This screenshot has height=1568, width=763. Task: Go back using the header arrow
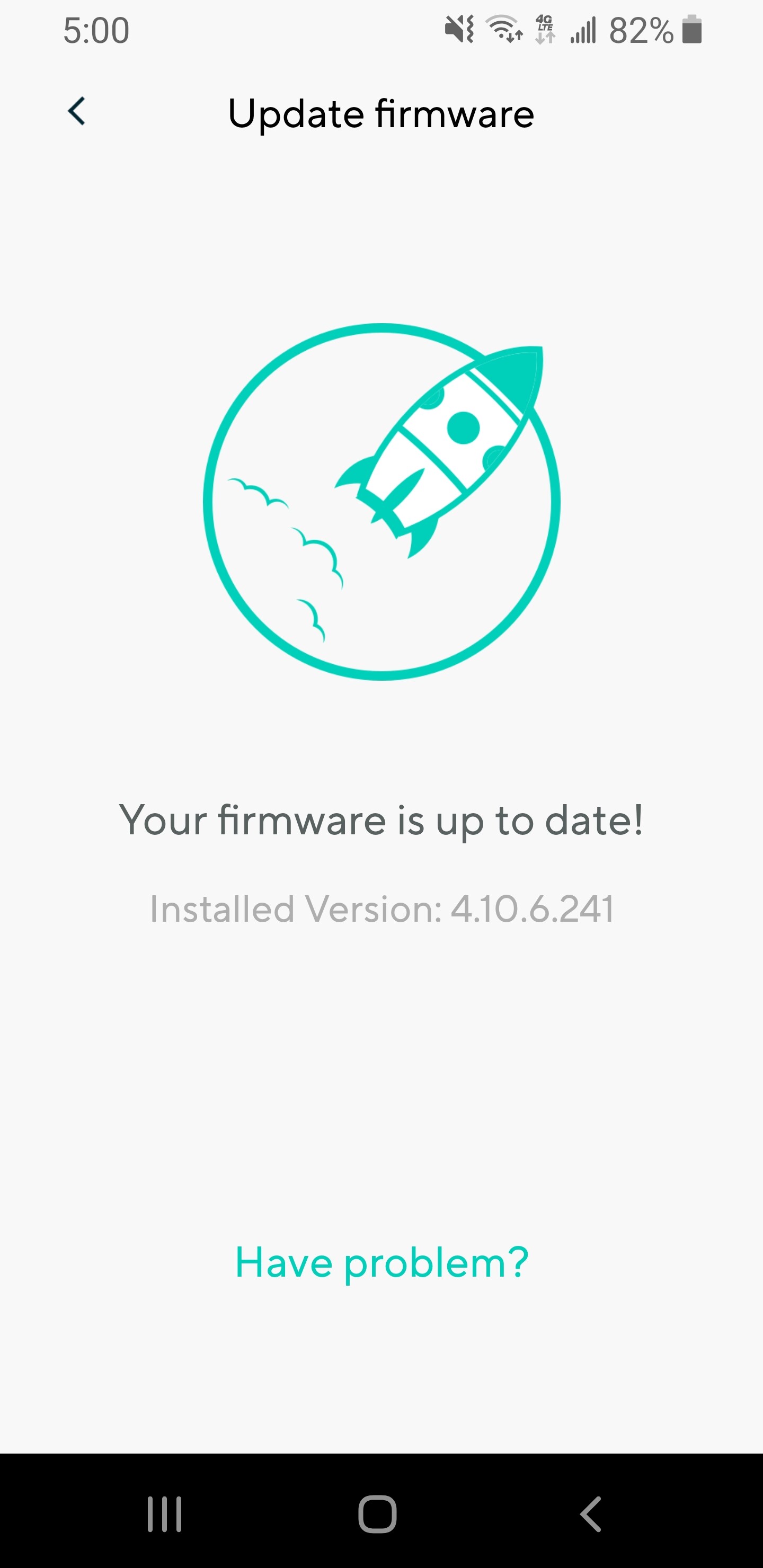pos(77,111)
